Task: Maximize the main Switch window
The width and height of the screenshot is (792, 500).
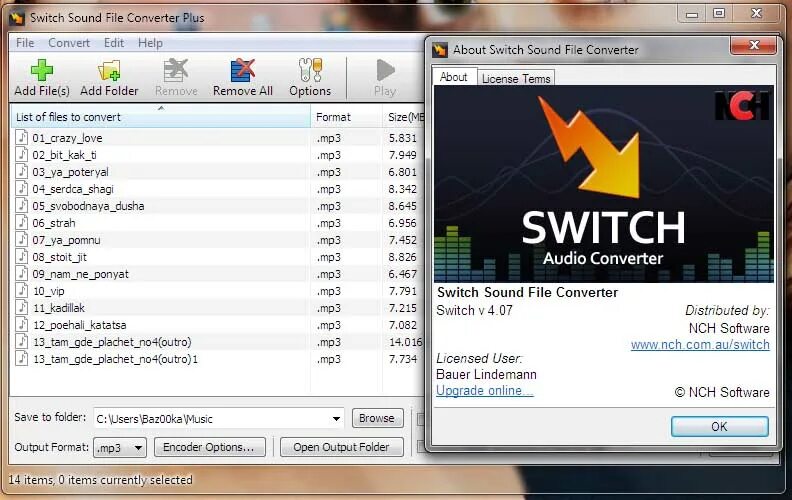Action: point(719,14)
